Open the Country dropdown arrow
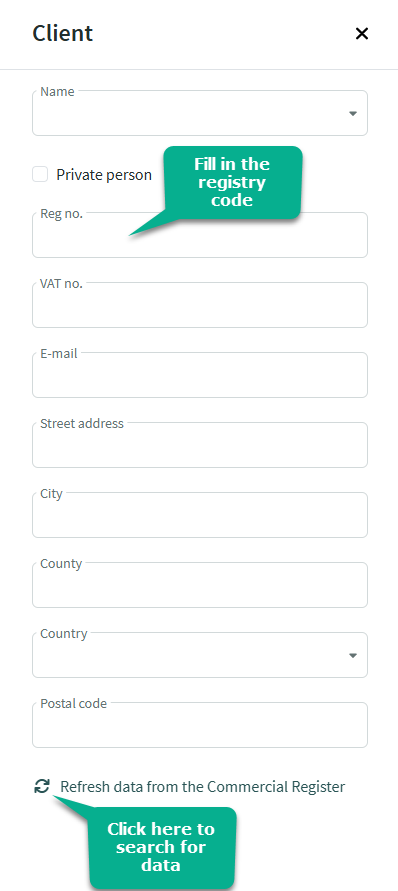Image resolution: width=398 pixels, height=891 pixels. click(353, 655)
